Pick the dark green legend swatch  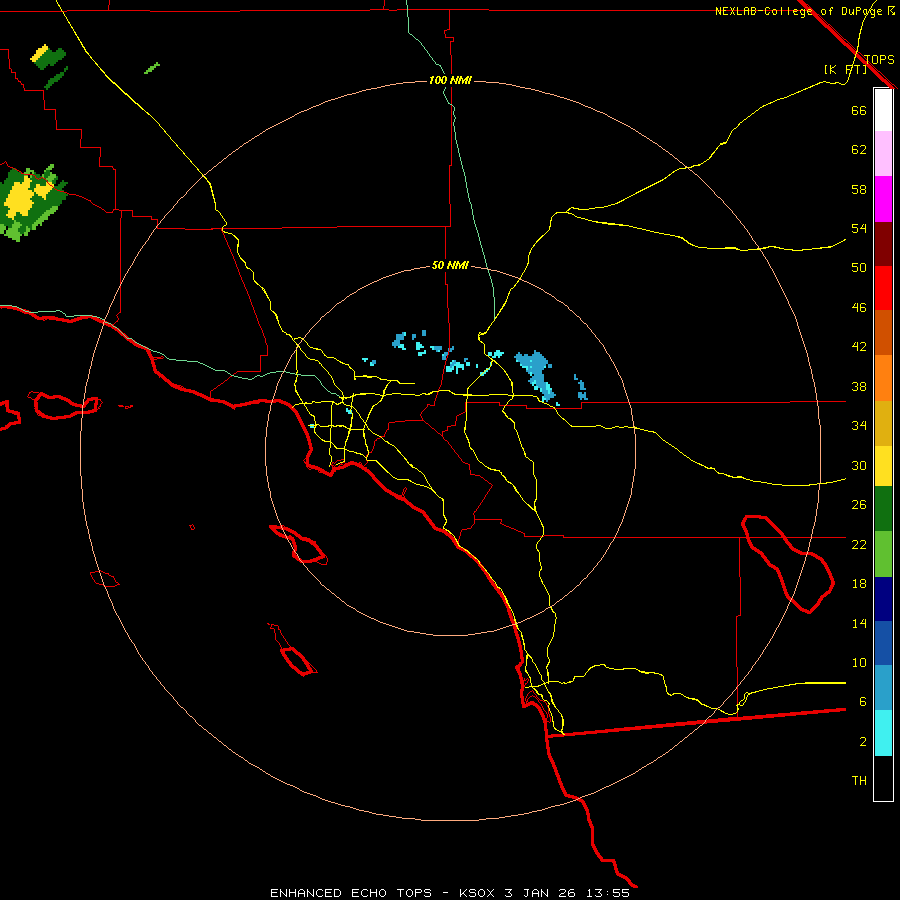pyautogui.click(x=883, y=509)
